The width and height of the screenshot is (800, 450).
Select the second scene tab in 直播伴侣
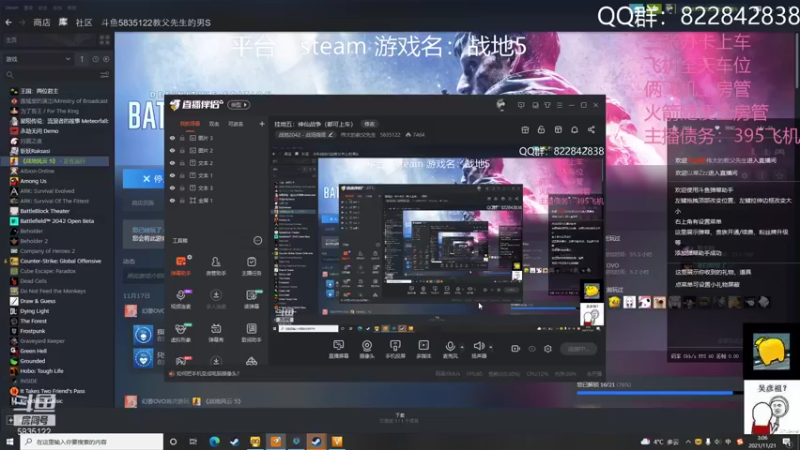[214, 124]
